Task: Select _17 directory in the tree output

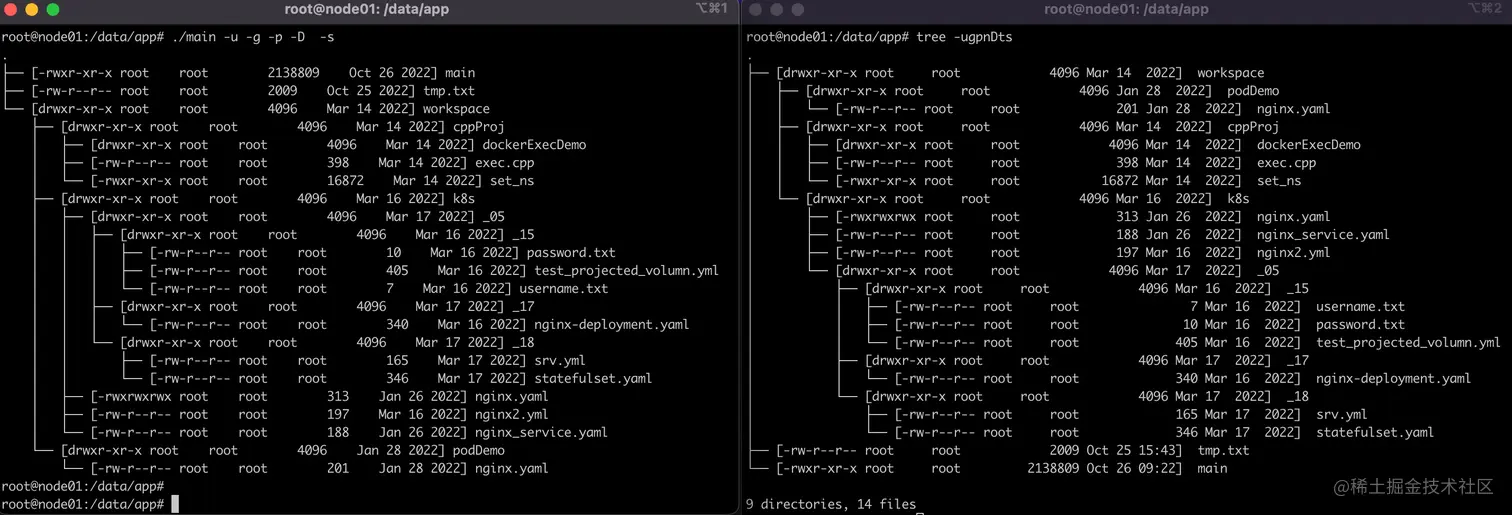Action: (x=1297, y=361)
